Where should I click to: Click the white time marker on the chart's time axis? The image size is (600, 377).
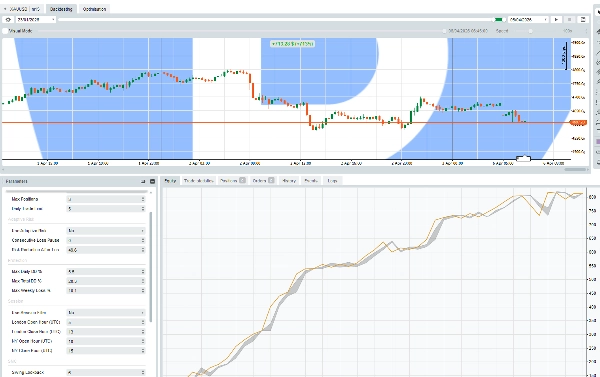coord(523,158)
